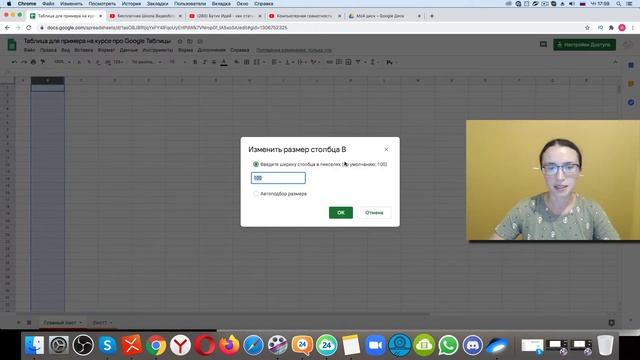Click the Sheets home logo icon
Viewport: 640px width, 360px height.
(12, 44)
